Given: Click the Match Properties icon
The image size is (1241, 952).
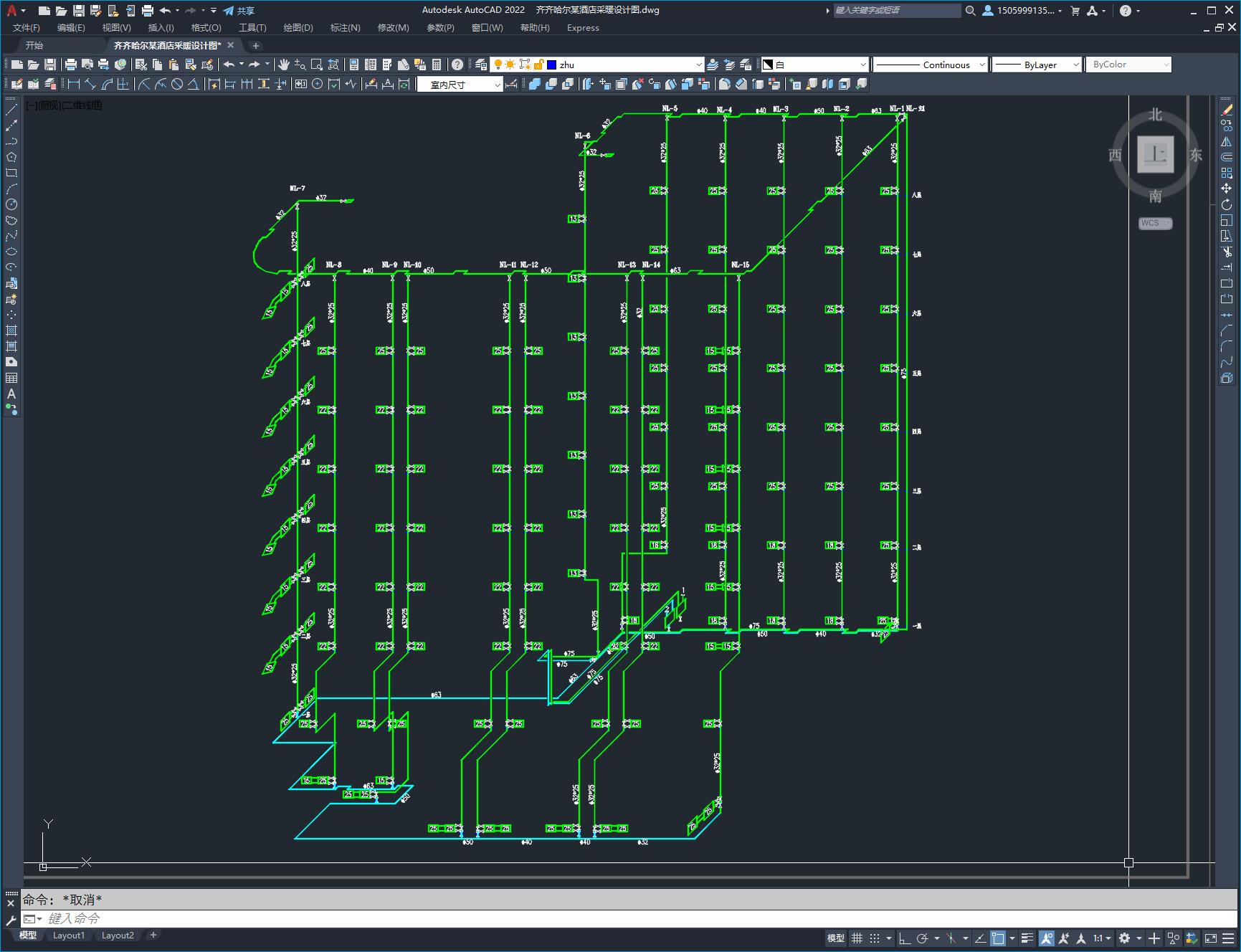Looking at the screenshot, I should click(x=191, y=65).
